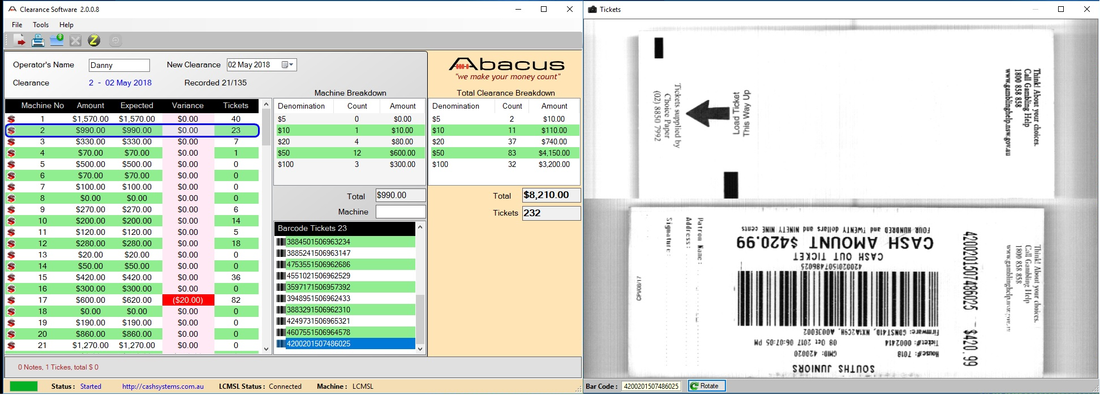
Task: Click the Abacus logo in the peach panel
Action: 506,67
